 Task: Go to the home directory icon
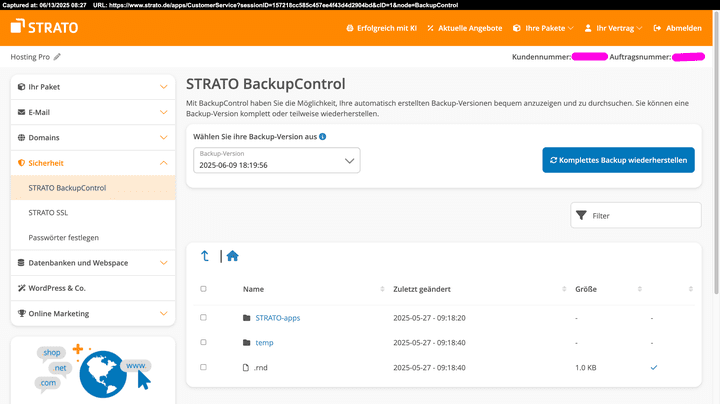click(232, 256)
